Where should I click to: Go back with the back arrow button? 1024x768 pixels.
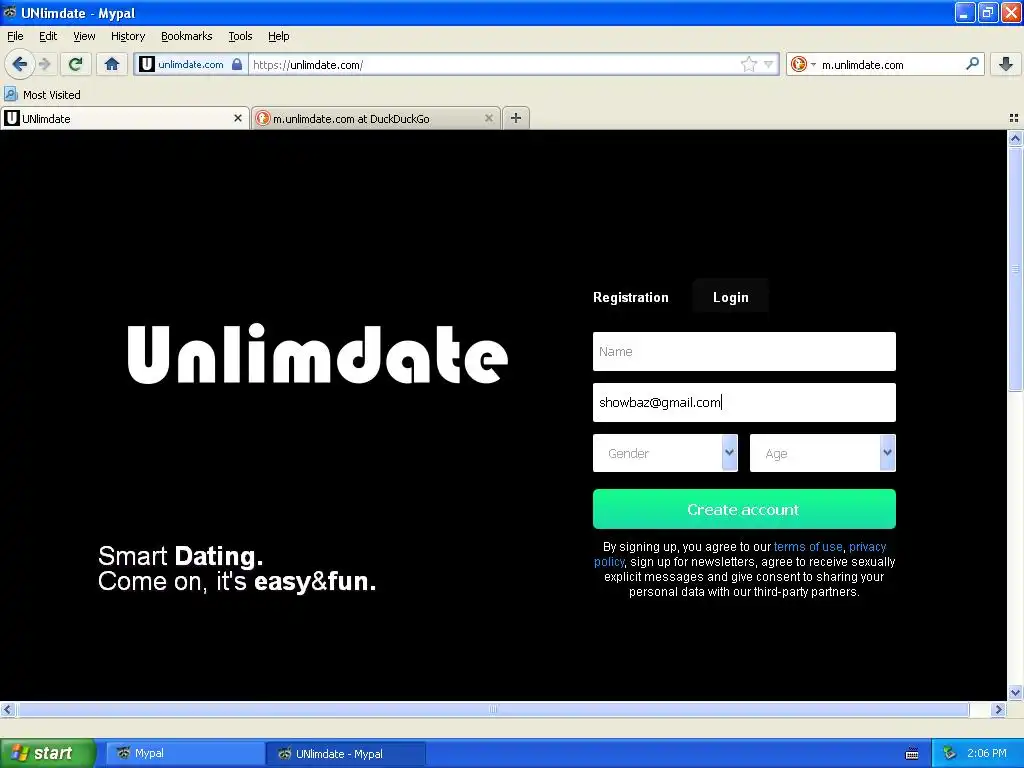pyautogui.click(x=19, y=64)
